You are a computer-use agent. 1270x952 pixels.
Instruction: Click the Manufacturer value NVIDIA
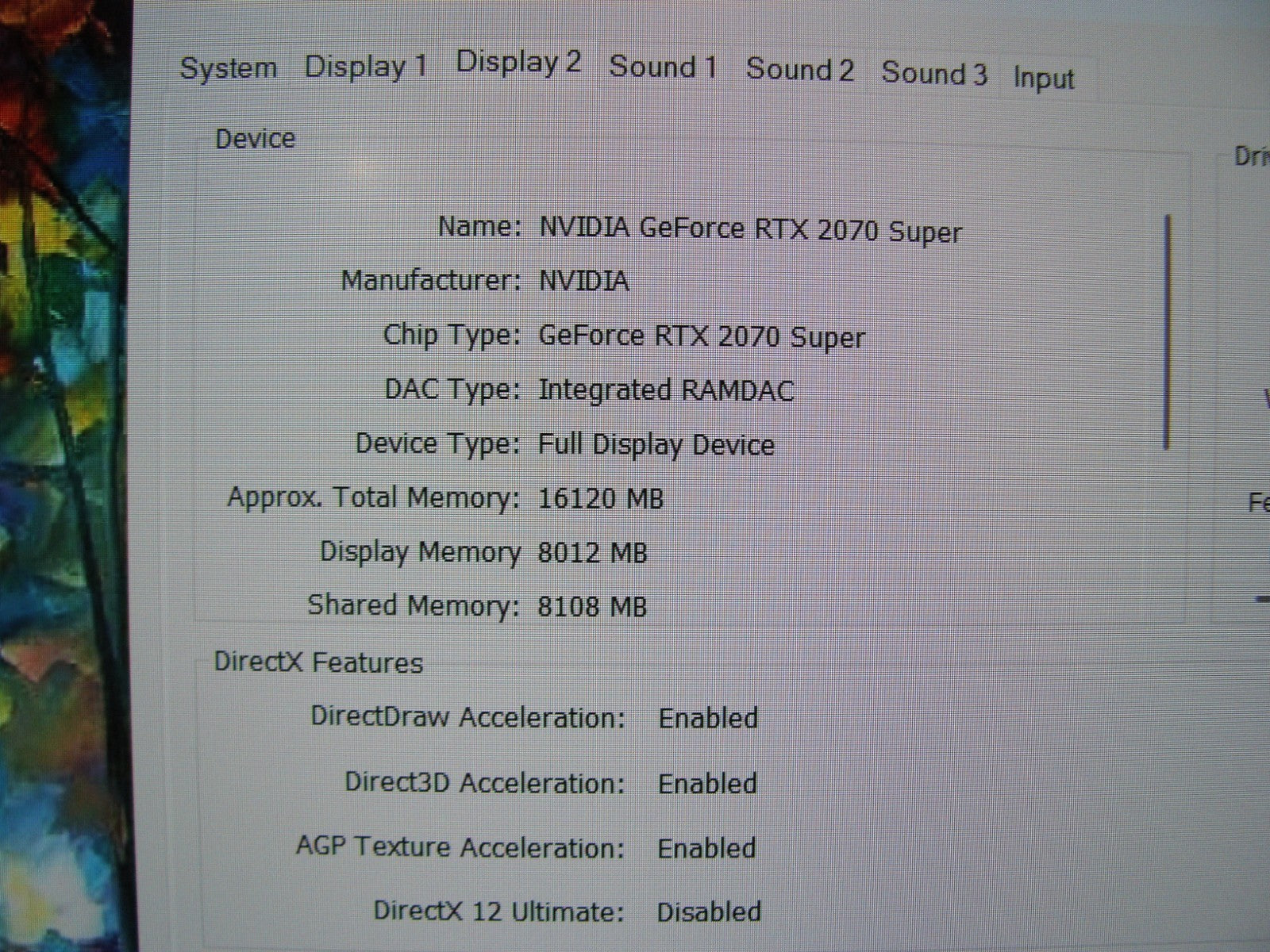tap(583, 281)
